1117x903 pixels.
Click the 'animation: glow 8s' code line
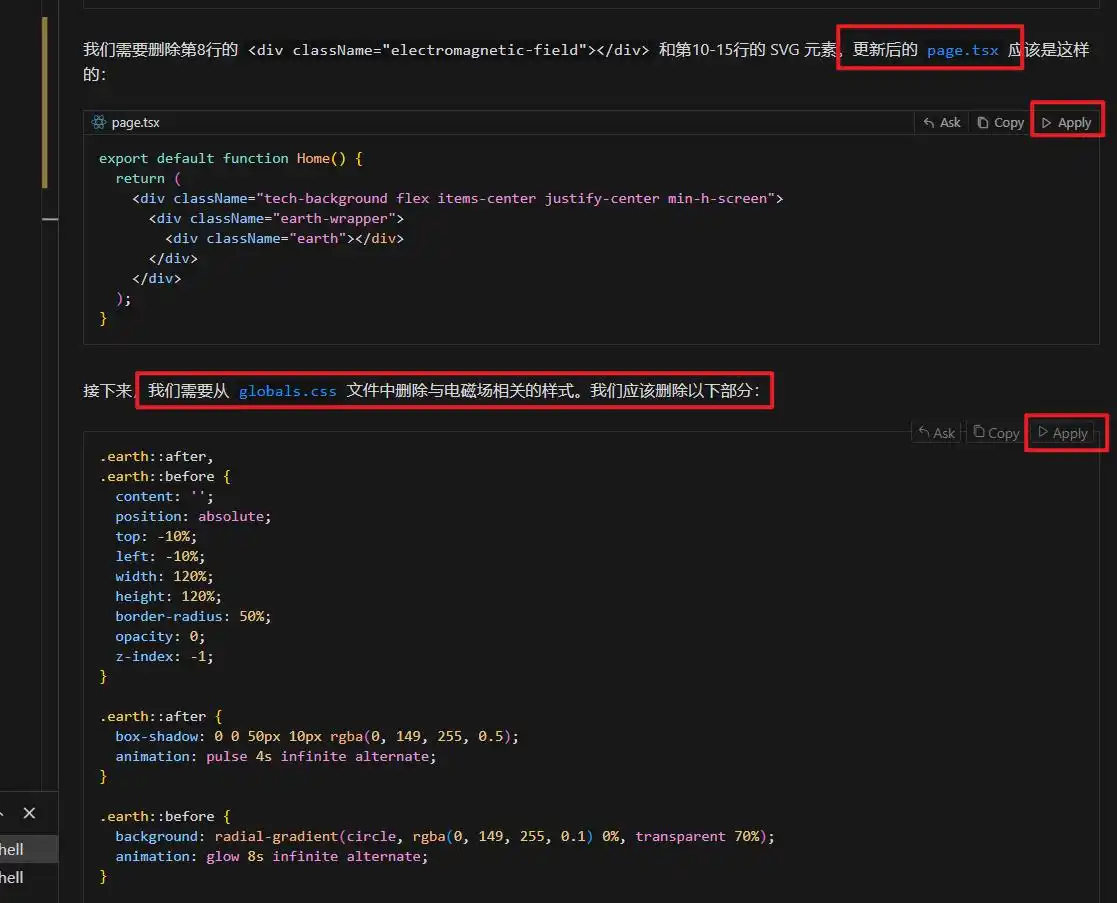[271, 856]
